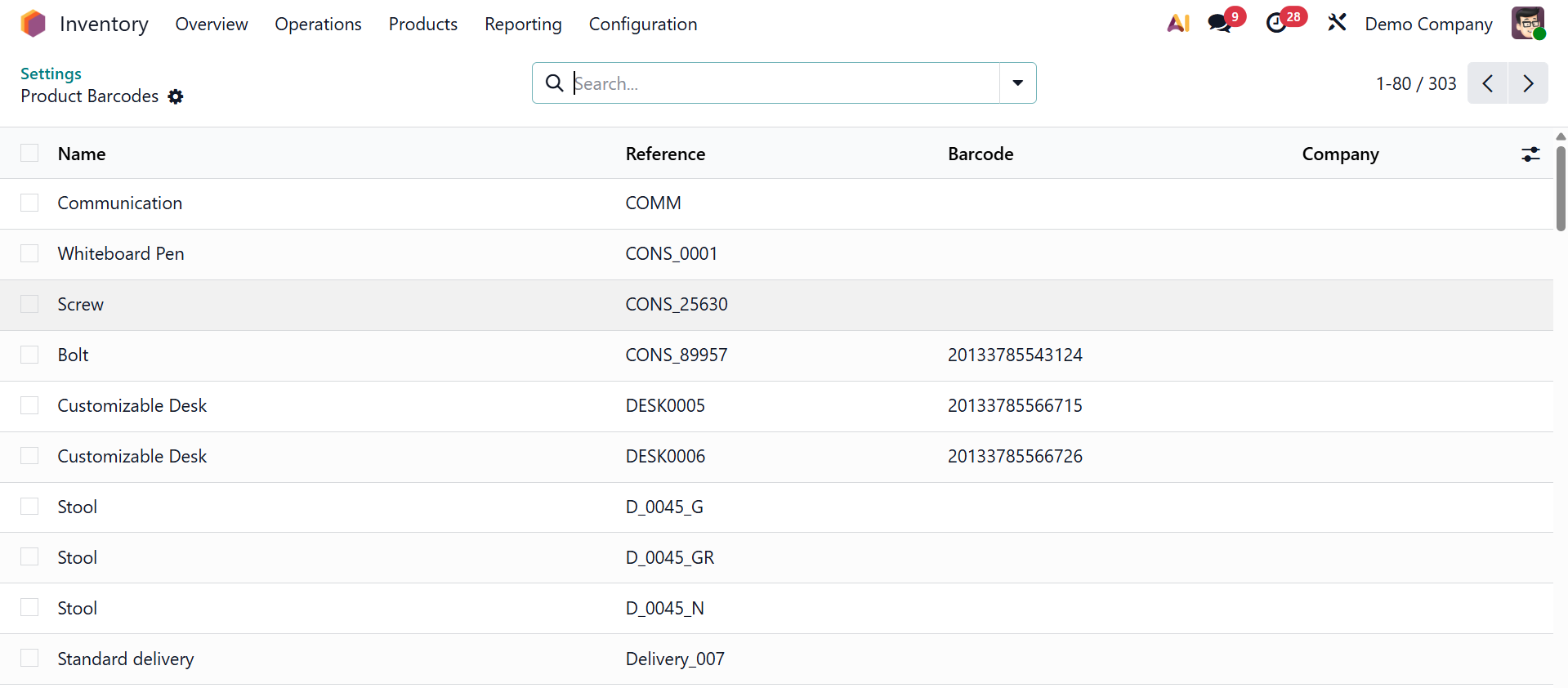Click the search magnifier icon
Viewport: 1568px width, 688px height.
click(554, 83)
